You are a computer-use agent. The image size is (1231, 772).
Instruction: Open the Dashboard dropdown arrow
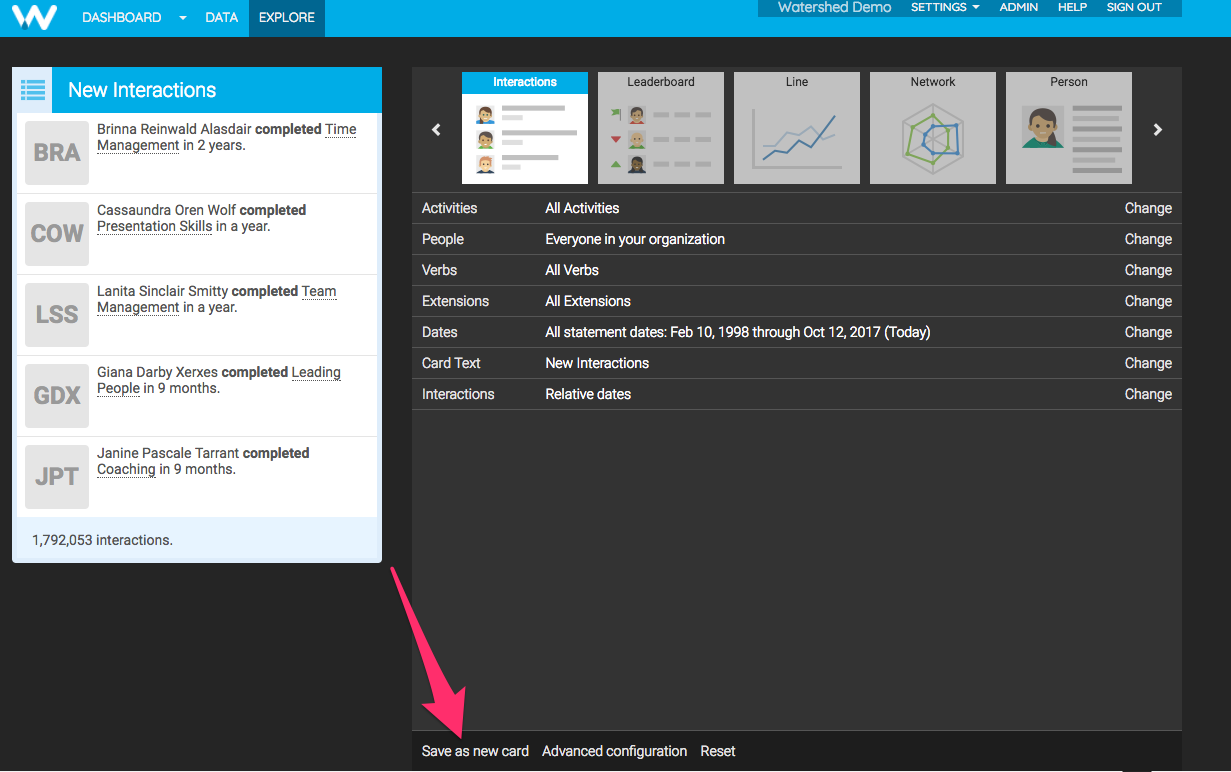coord(183,18)
